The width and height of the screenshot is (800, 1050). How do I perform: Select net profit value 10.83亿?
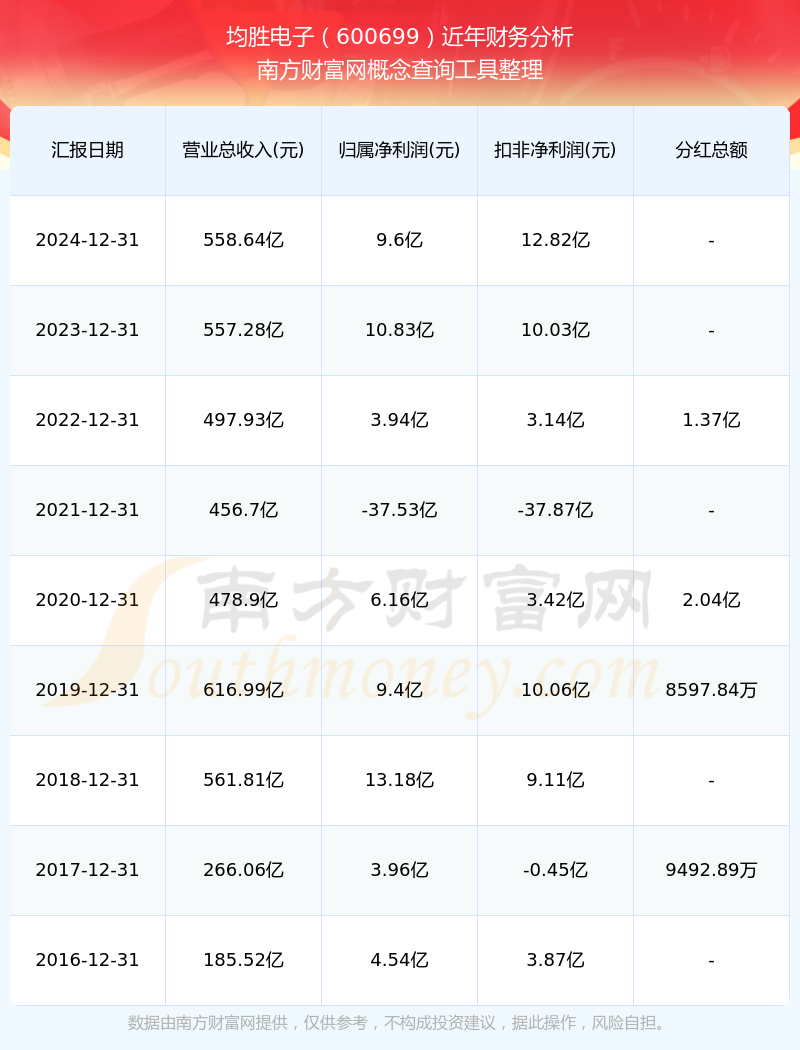pyautogui.click(x=400, y=330)
